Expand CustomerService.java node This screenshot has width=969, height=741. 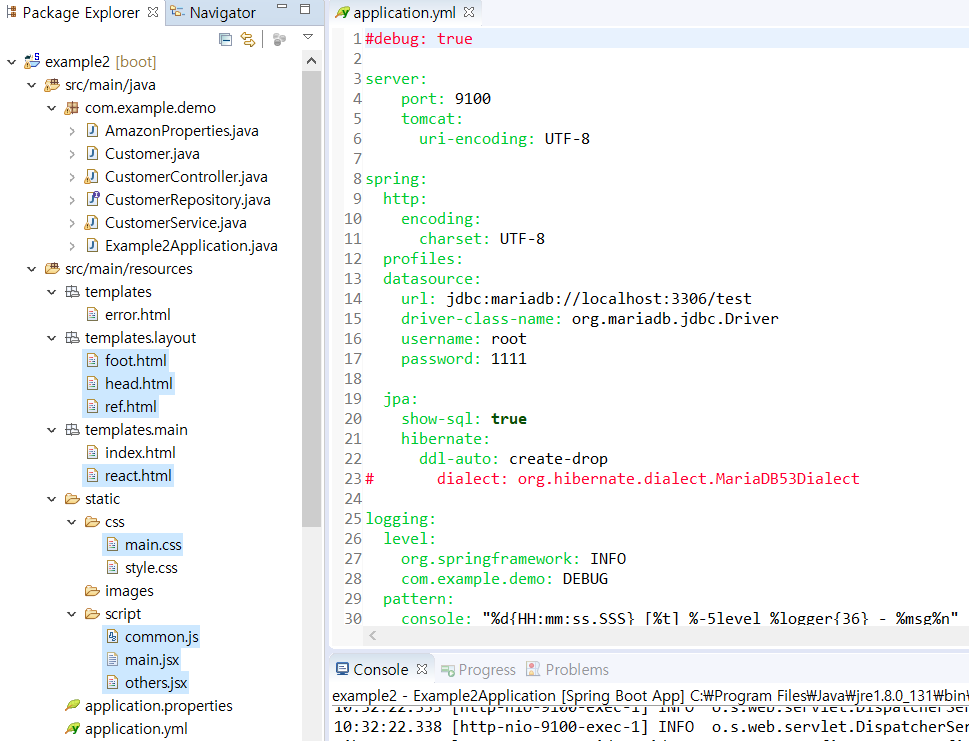pos(72,222)
